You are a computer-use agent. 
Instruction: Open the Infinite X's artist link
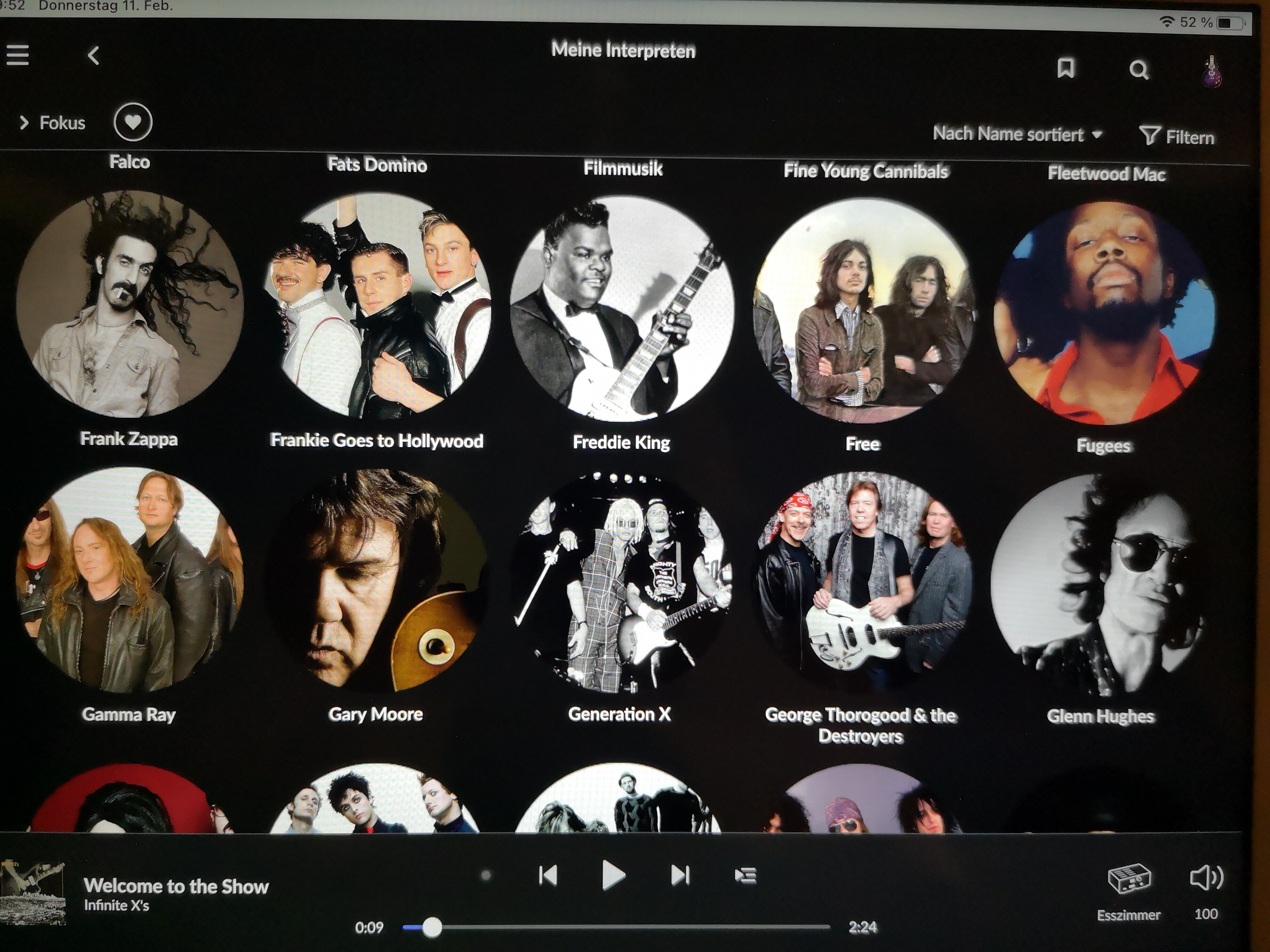117,906
